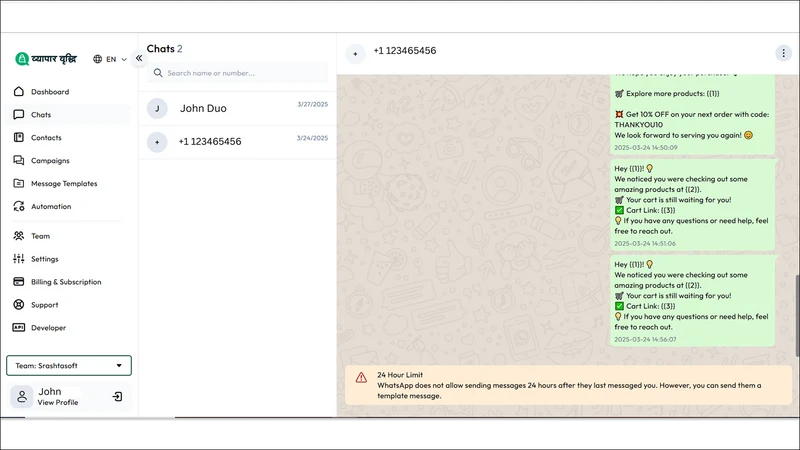Click the chat header contact avatar

click(356, 54)
